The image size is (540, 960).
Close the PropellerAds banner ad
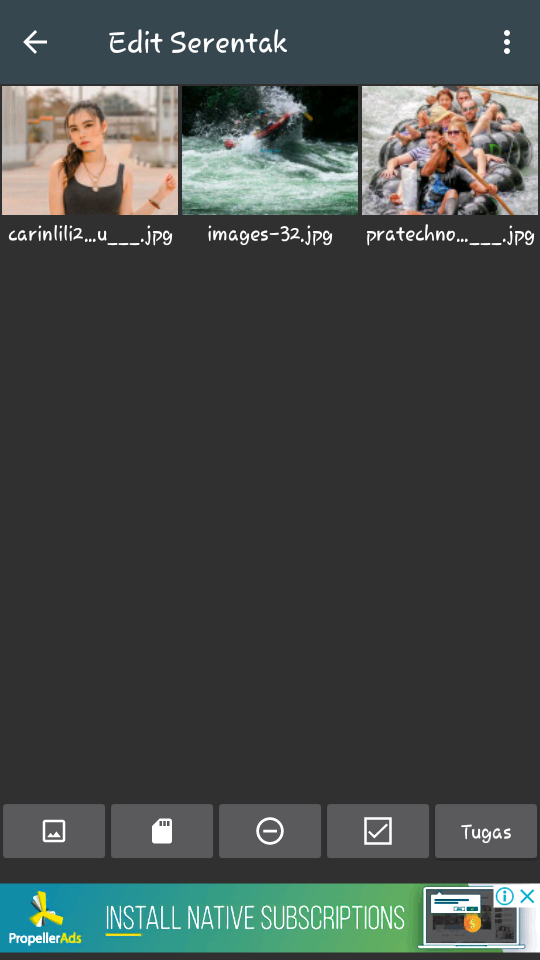[527, 897]
